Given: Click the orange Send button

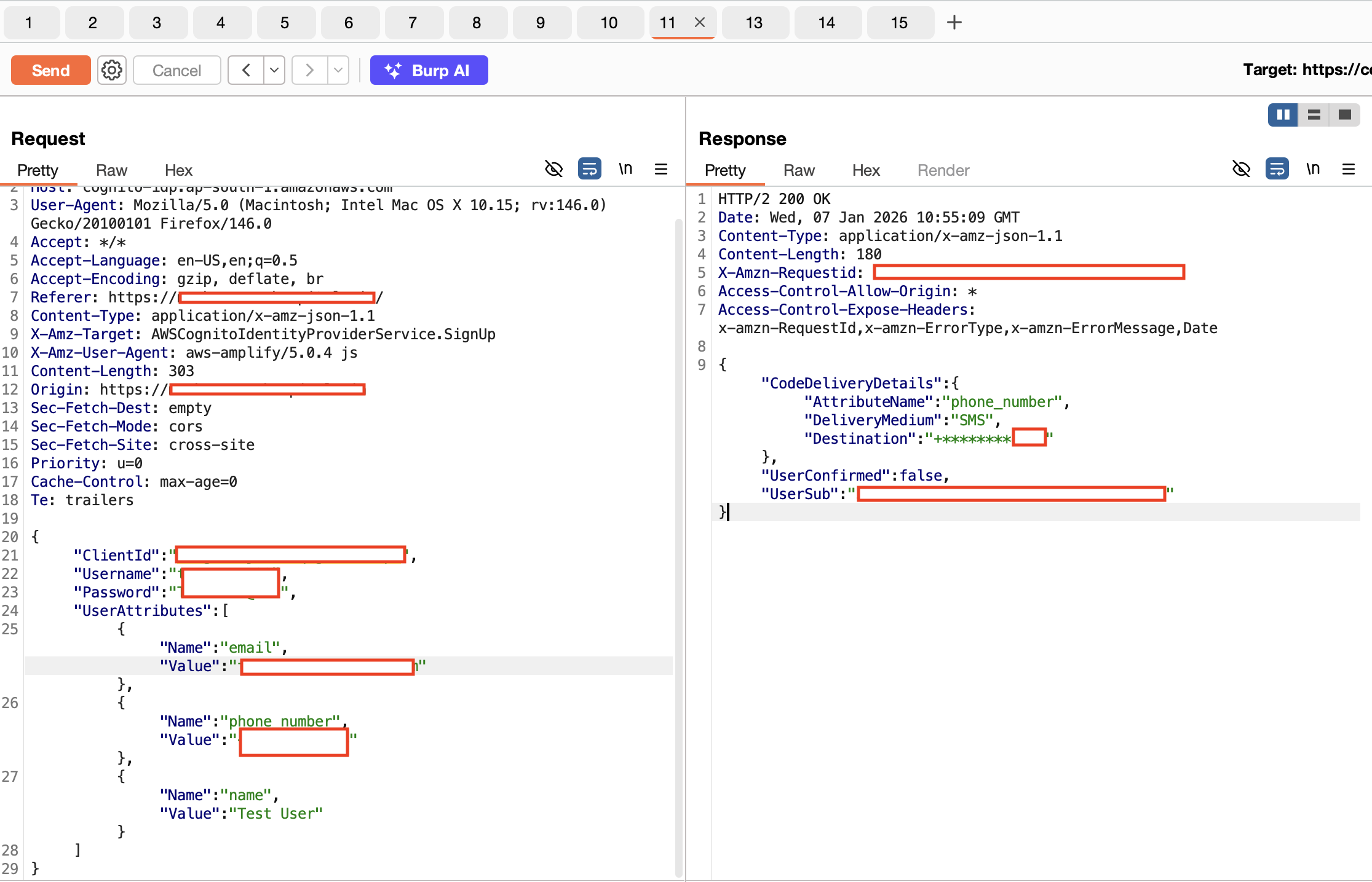Looking at the screenshot, I should tap(51, 70).
